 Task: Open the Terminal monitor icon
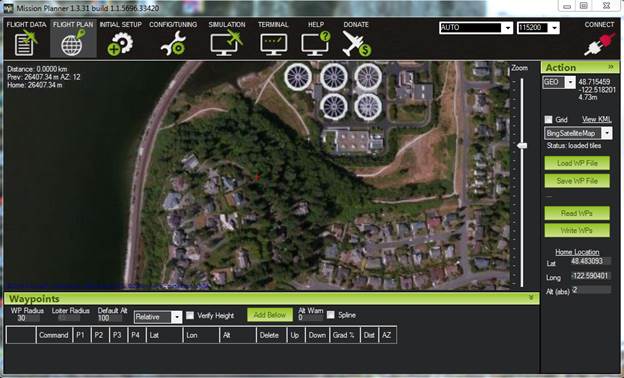pyautogui.click(x=273, y=44)
